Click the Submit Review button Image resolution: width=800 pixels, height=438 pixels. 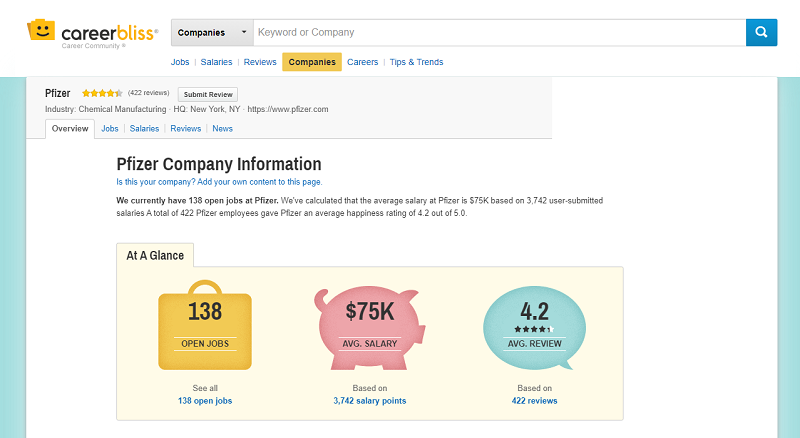(x=208, y=94)
